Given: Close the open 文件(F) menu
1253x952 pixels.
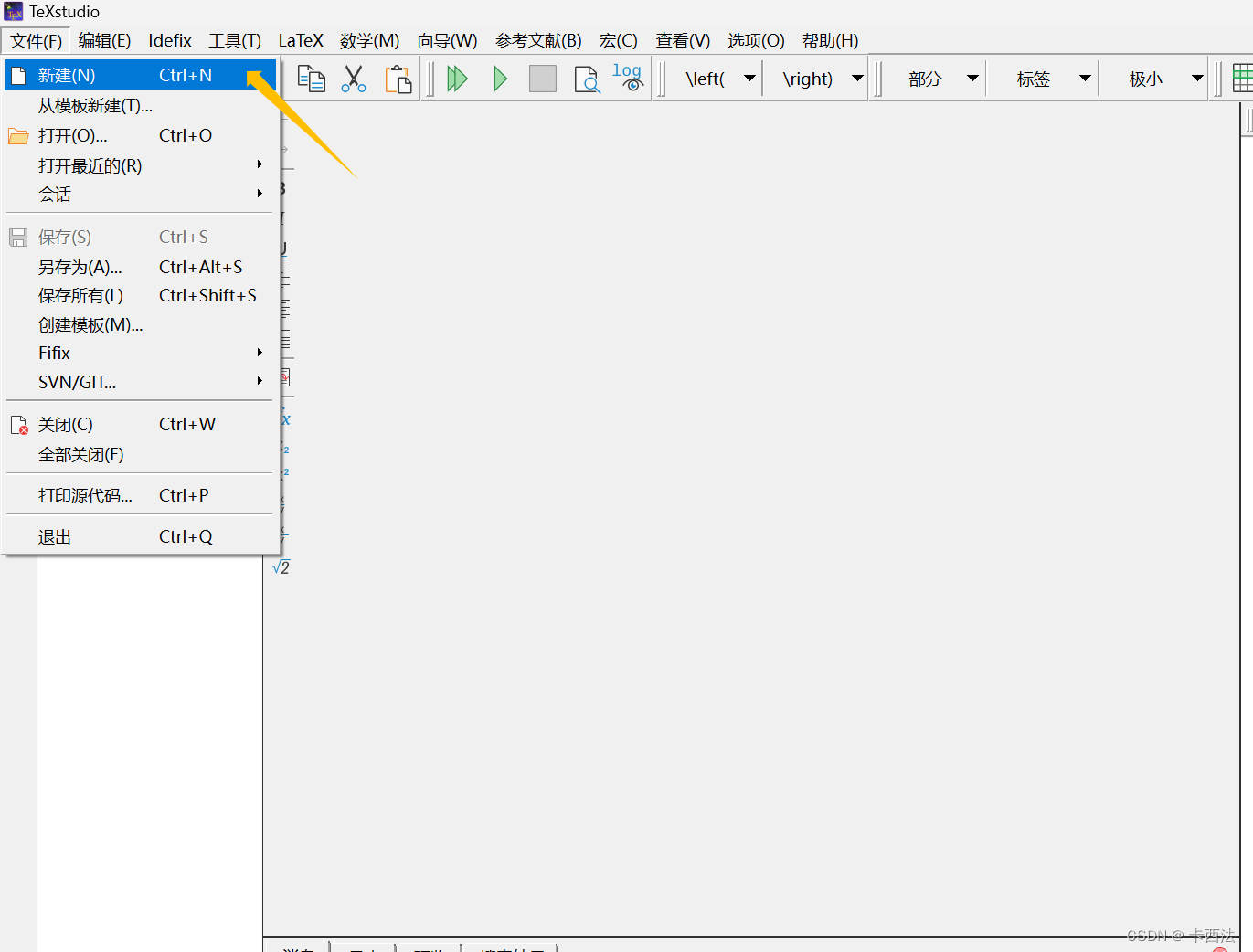Looking at the screenshot, I should (36, 41).
